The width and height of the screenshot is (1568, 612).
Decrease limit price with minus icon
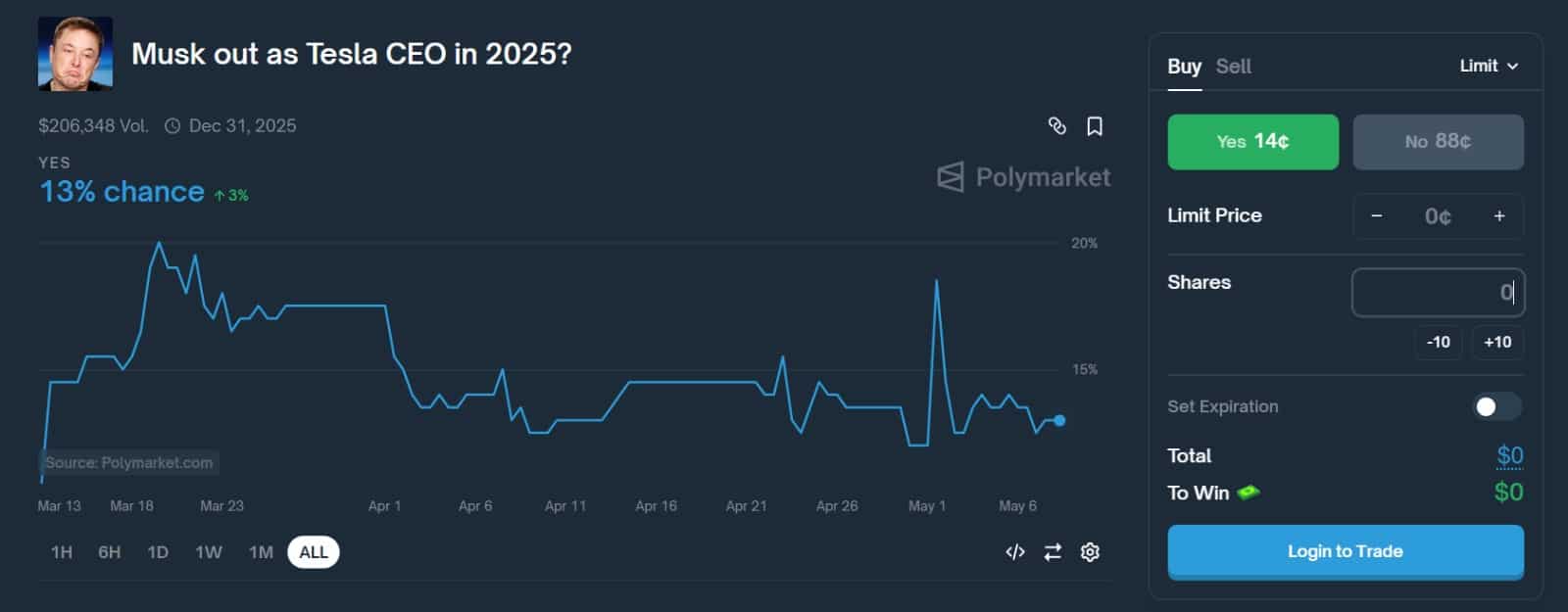pos(1377,216)
